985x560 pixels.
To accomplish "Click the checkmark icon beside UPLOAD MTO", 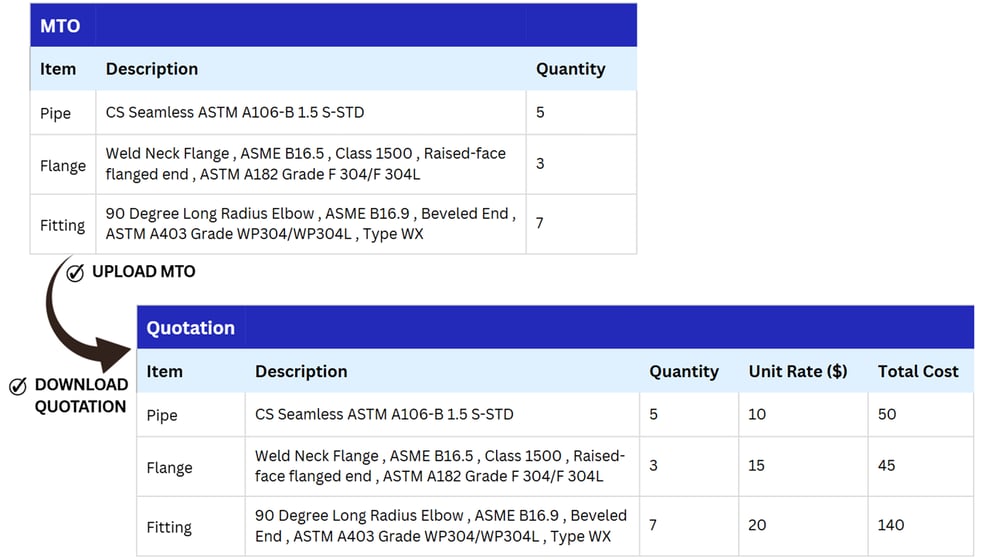I will [x=75, y=273].
